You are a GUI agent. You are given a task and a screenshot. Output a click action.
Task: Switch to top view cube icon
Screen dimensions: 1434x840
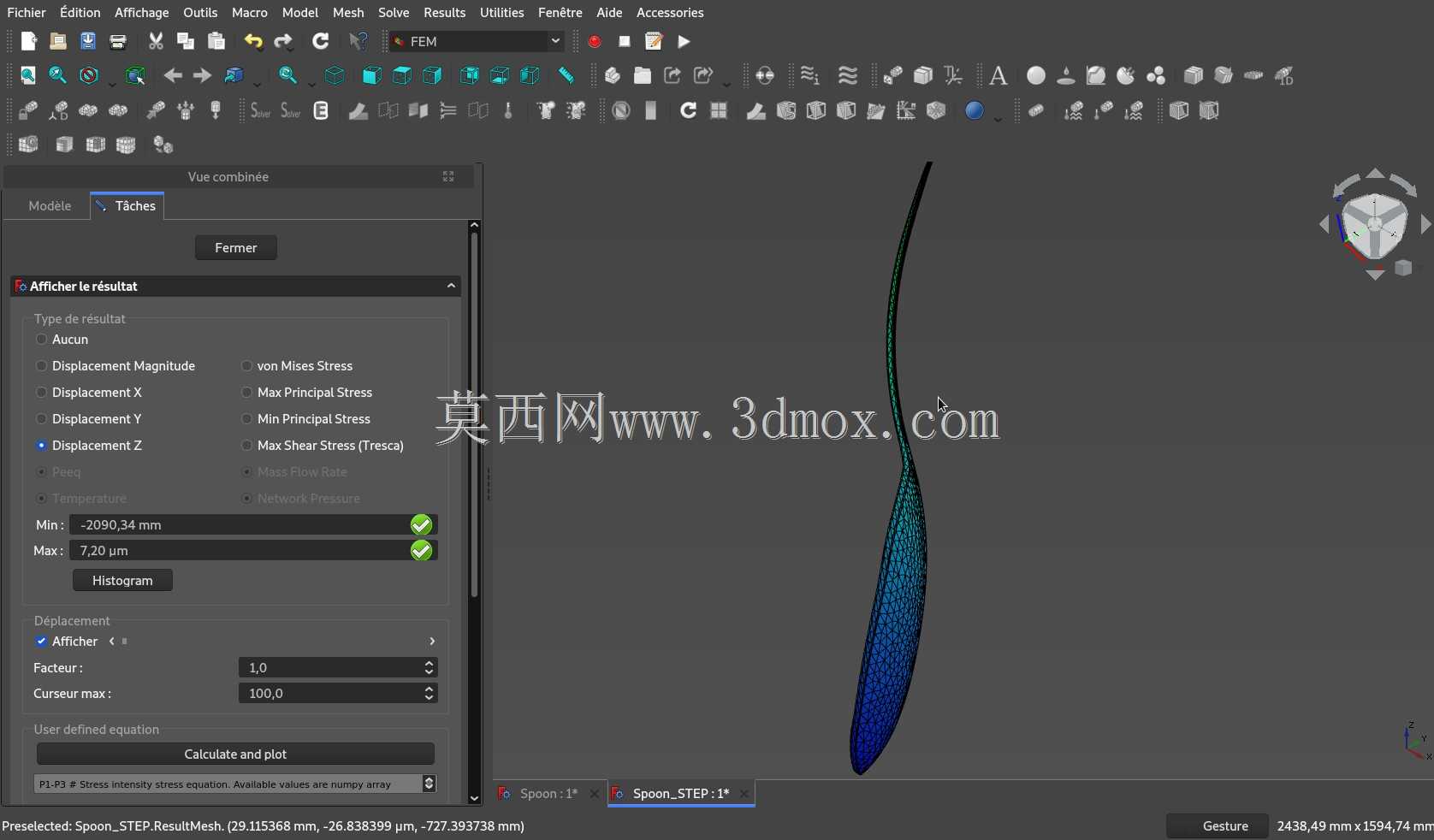pyautogui.click(x=401, y=75)
